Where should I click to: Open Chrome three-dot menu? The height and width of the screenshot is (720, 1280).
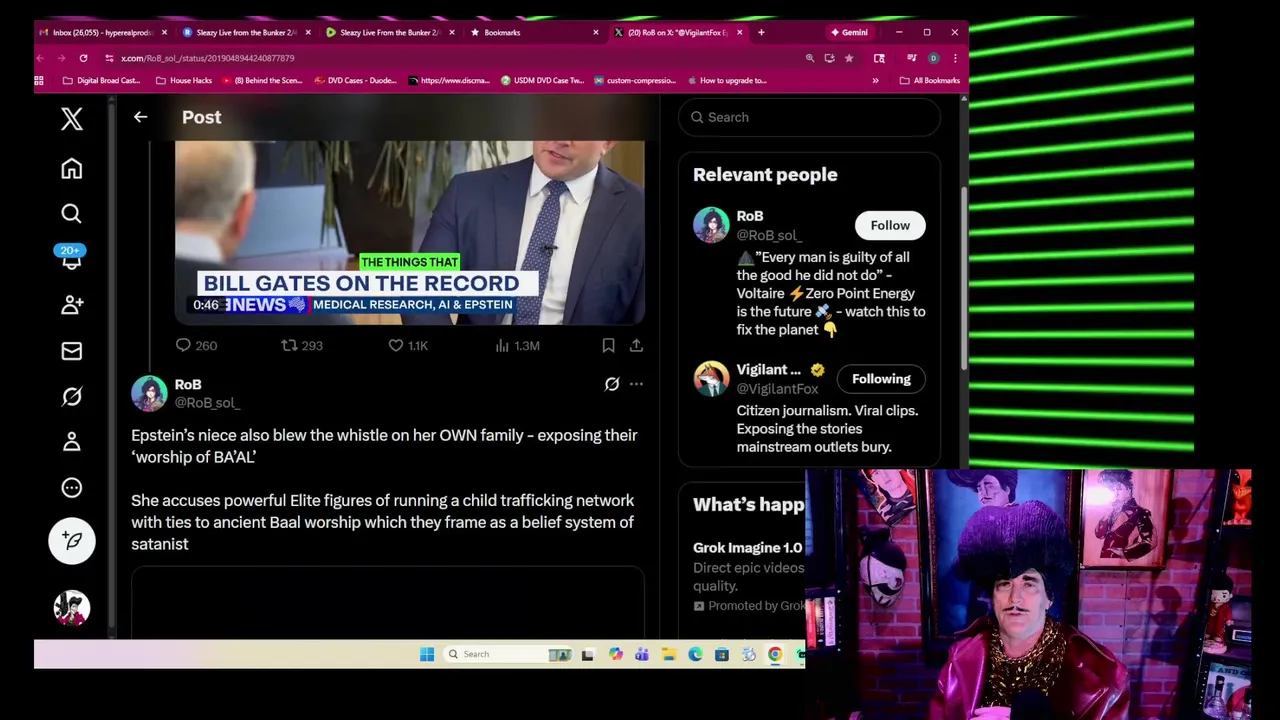click(955, 58)
